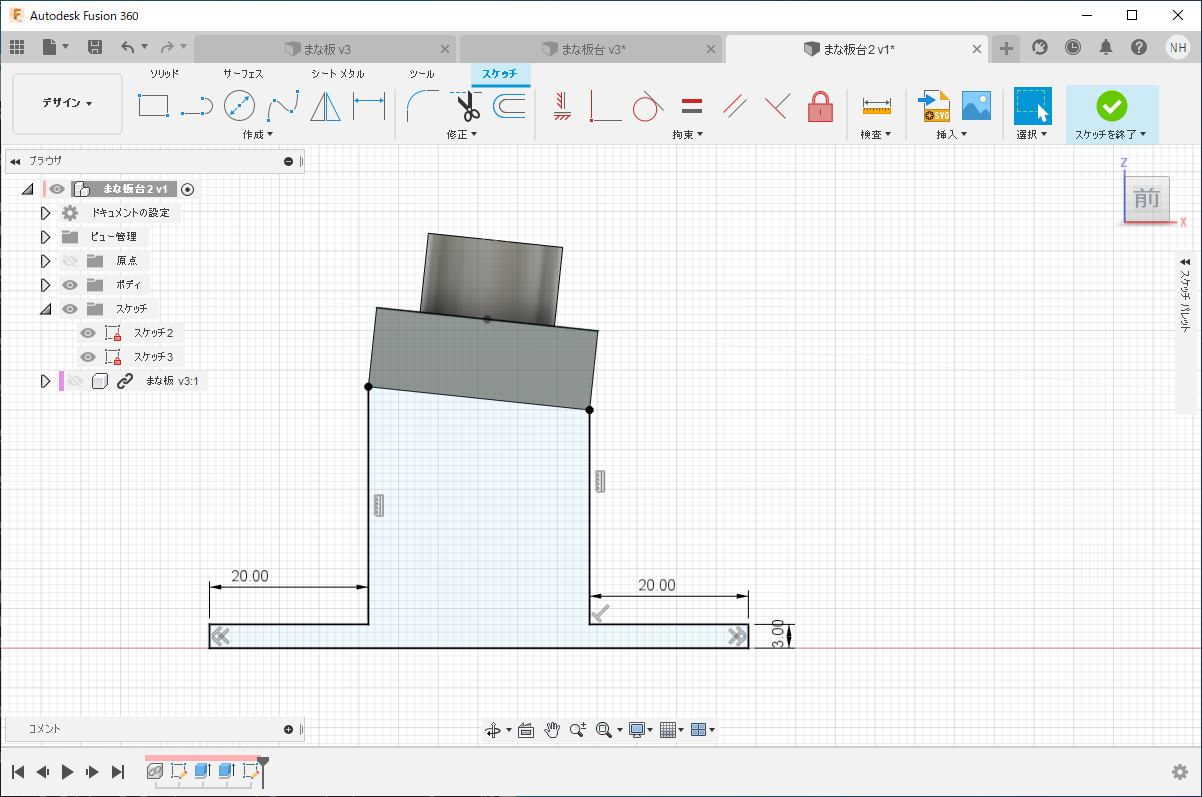
Task: Switch to the ソリッド ribbon tab
Action: pyautogui.click(x=164, y=74)
